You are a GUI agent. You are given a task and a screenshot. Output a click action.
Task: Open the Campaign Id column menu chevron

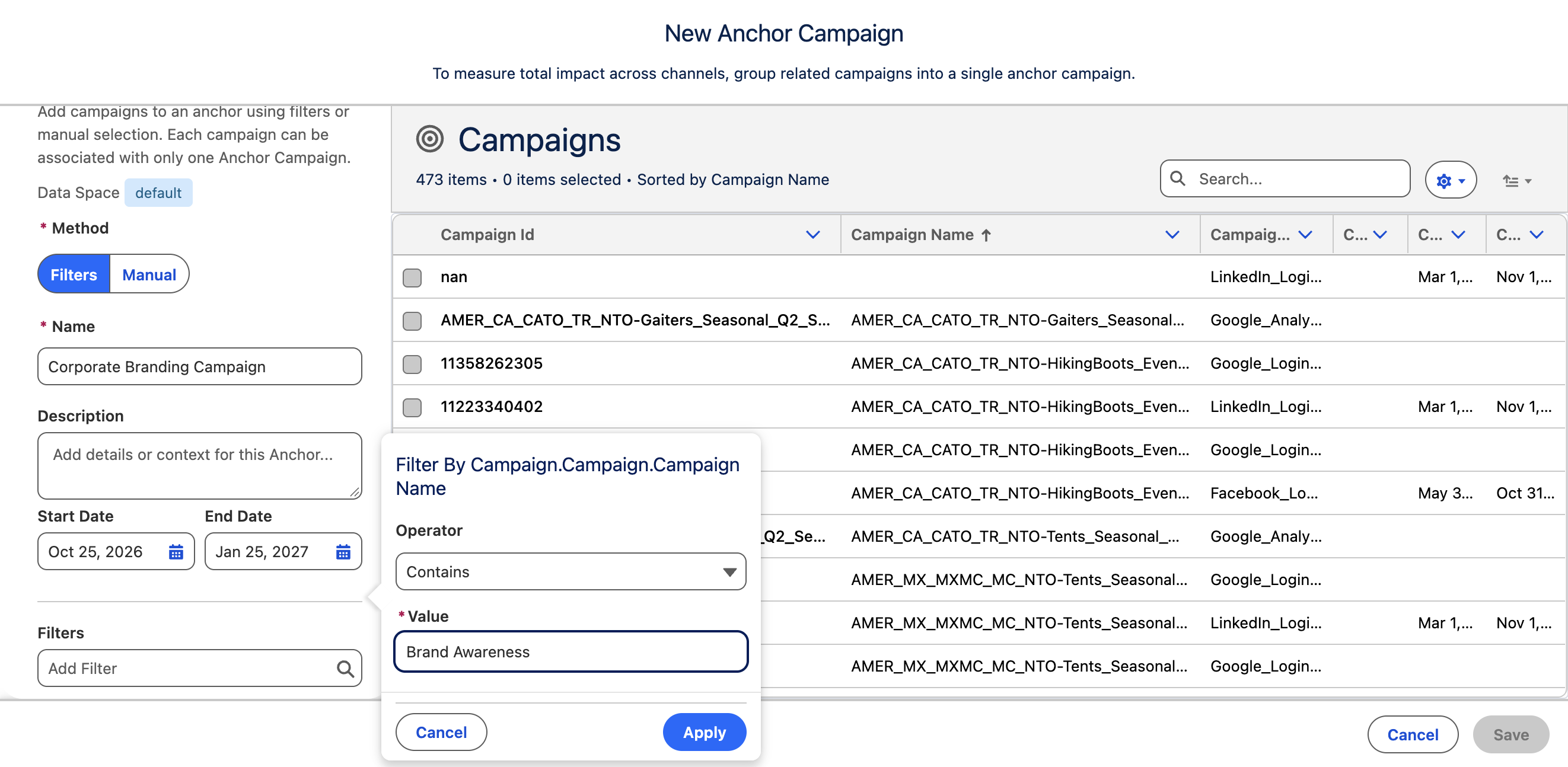pyautogui.click(x=812, y=235)
